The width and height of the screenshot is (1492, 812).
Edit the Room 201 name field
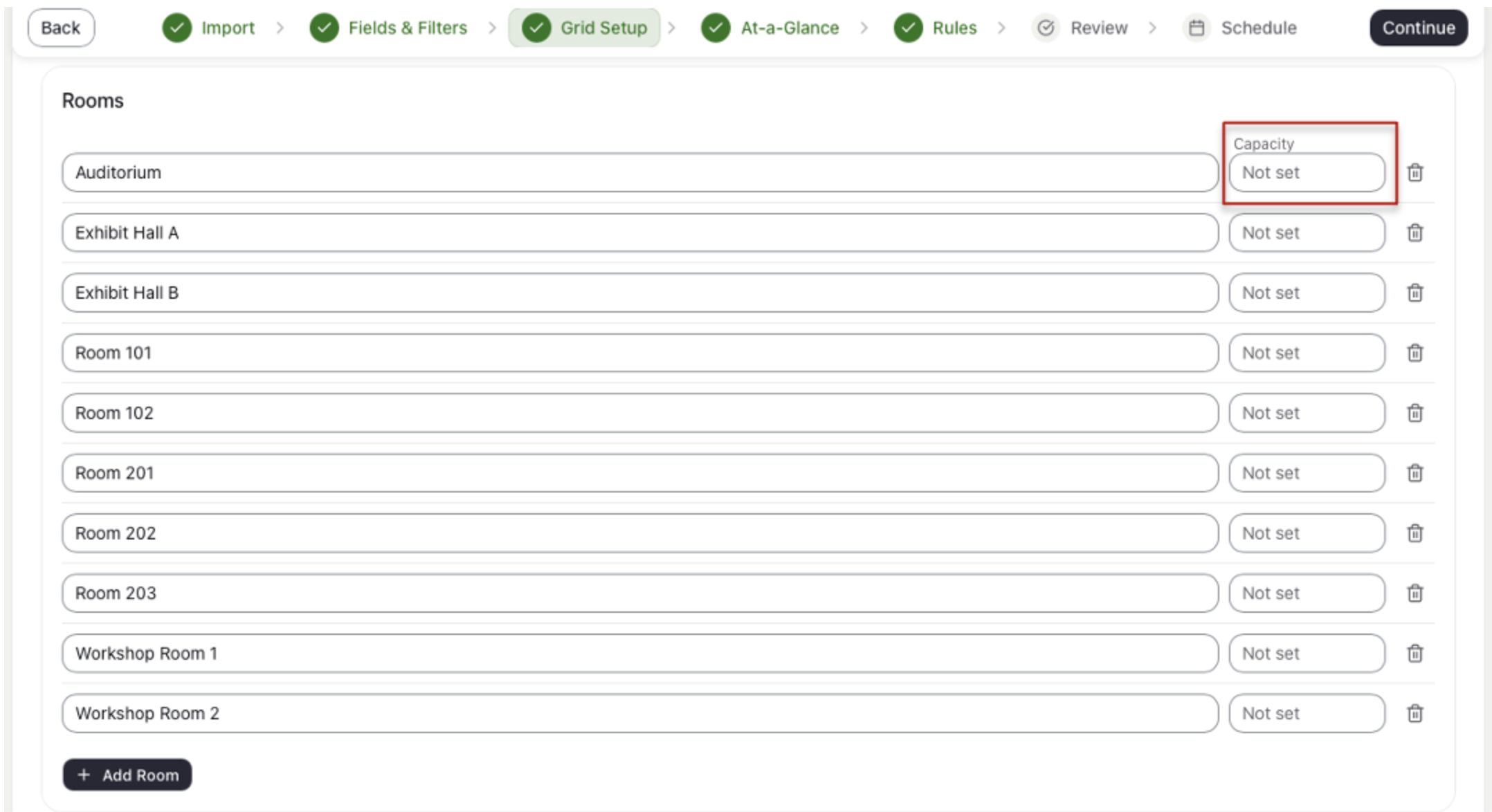pos(640,473)
